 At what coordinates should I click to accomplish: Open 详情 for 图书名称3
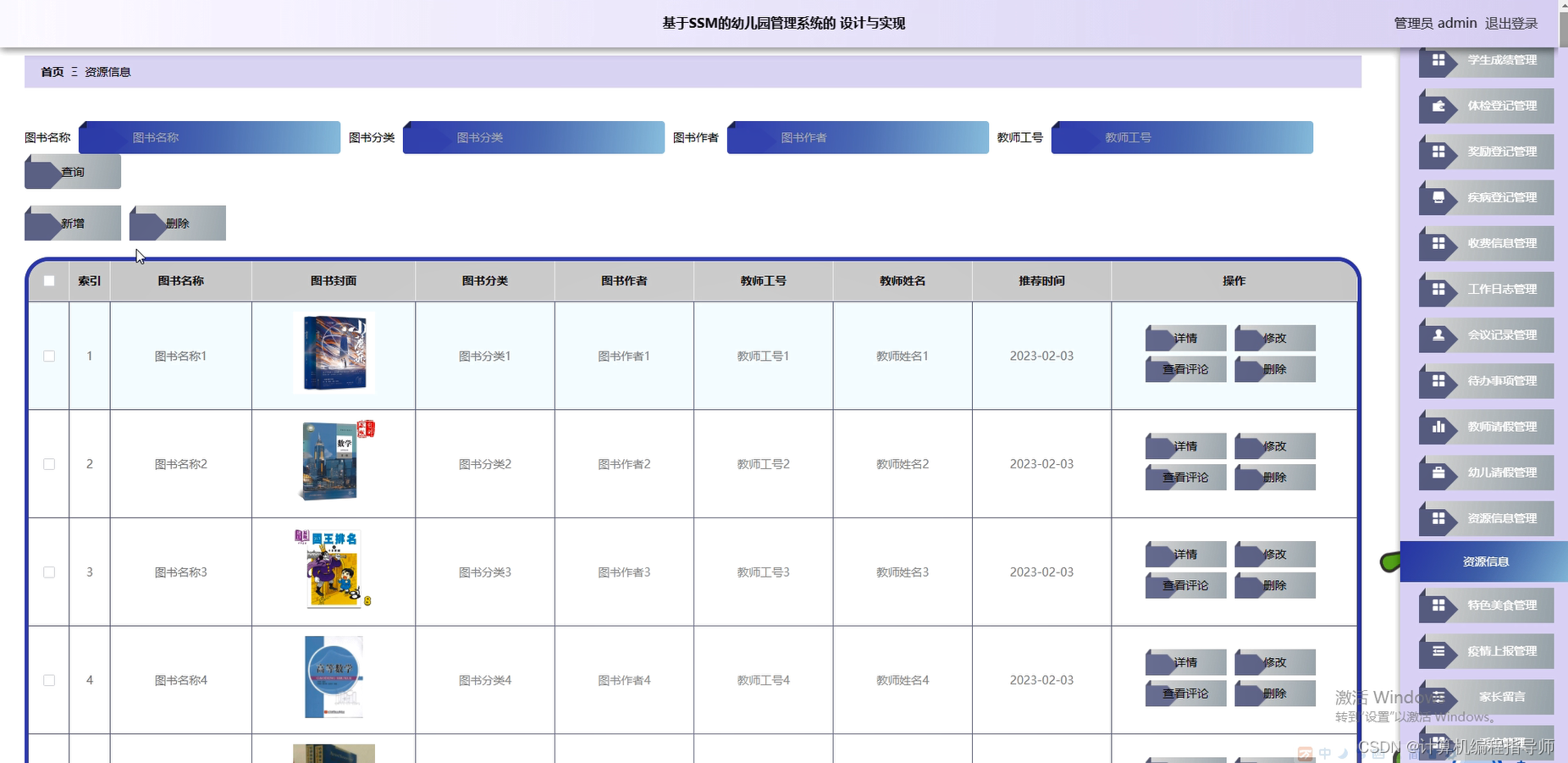[1185, 555]
